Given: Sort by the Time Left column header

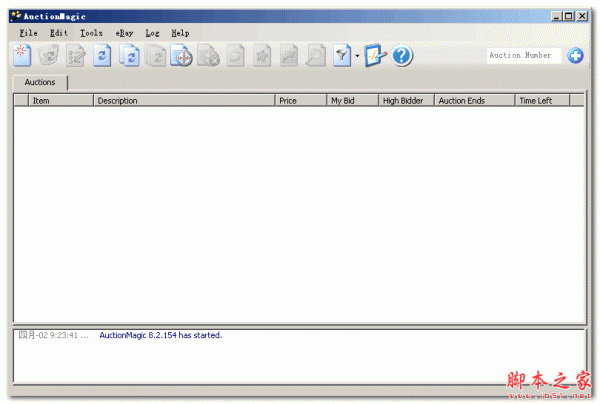Looking at the screenshot, I should click(542, 101).
